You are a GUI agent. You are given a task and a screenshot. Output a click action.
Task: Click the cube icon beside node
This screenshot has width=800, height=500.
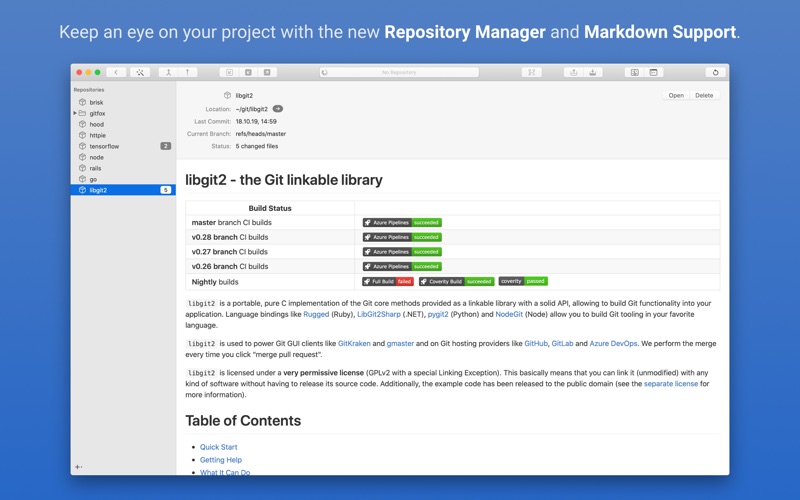(82, 157)
